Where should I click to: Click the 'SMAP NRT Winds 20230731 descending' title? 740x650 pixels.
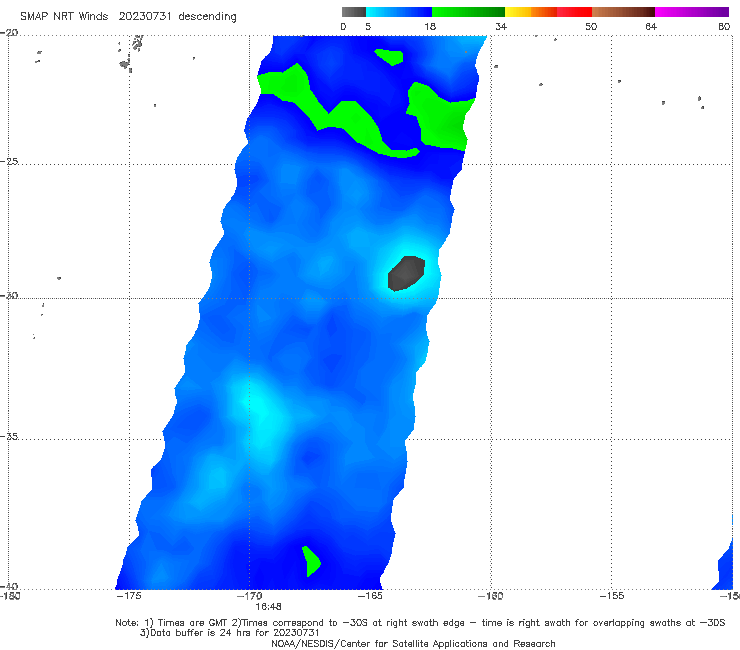pos(128,16)
